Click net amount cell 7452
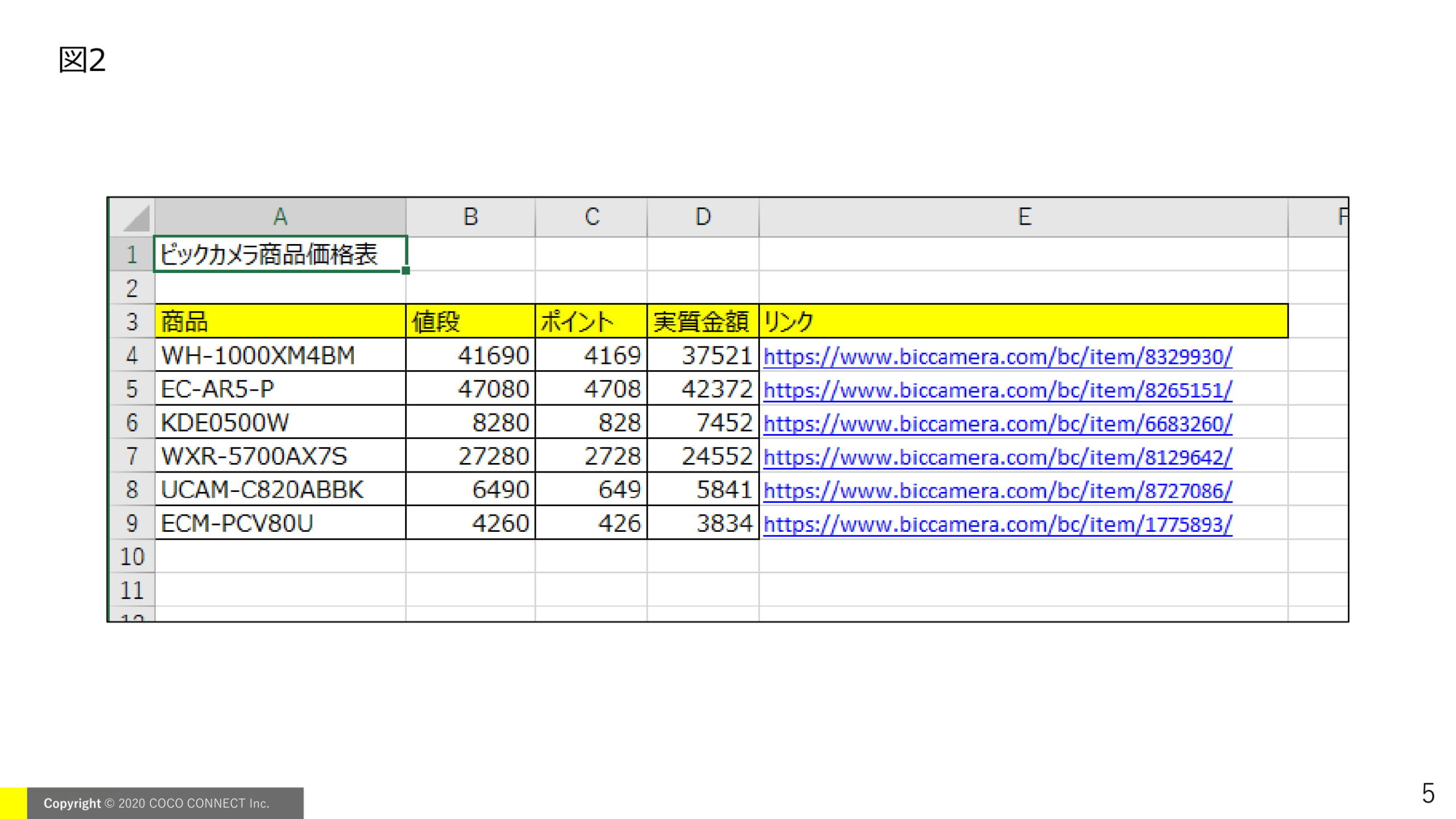The width and height of the screenshot is (1456, 819). [x=703, y=422]
